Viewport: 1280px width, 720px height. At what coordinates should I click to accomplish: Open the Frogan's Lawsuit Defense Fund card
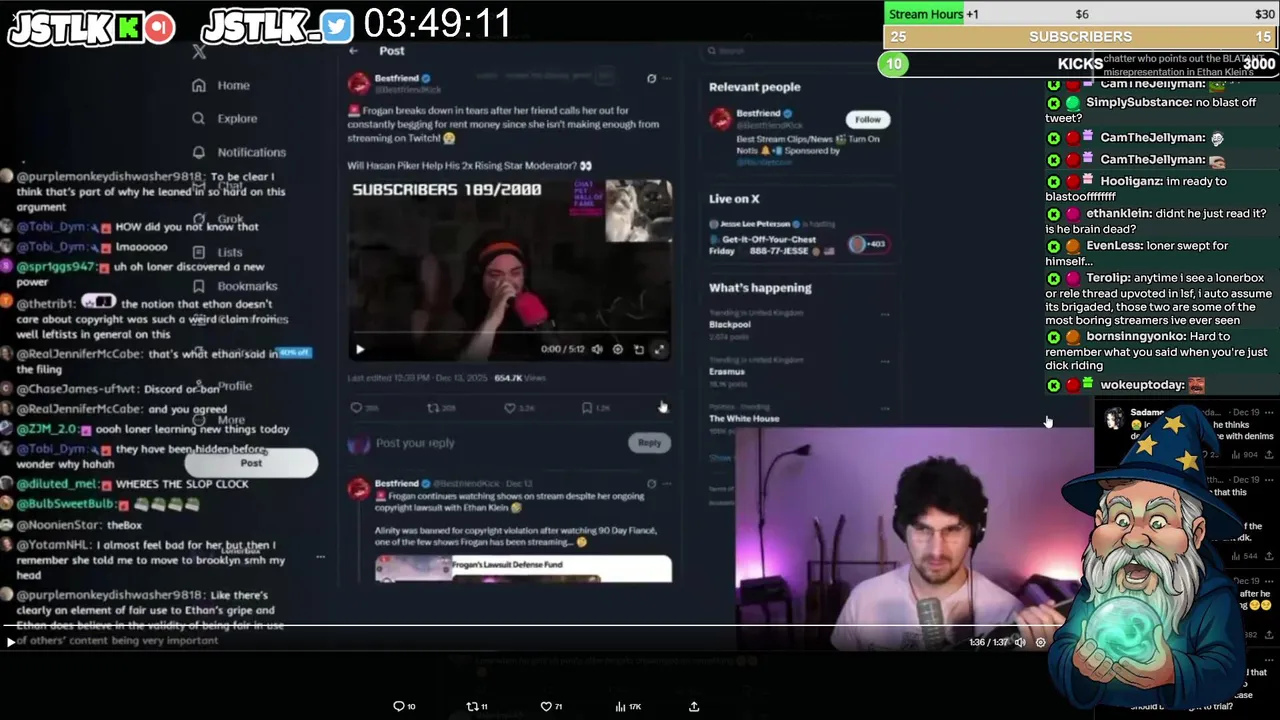click(x=523, y=568)
